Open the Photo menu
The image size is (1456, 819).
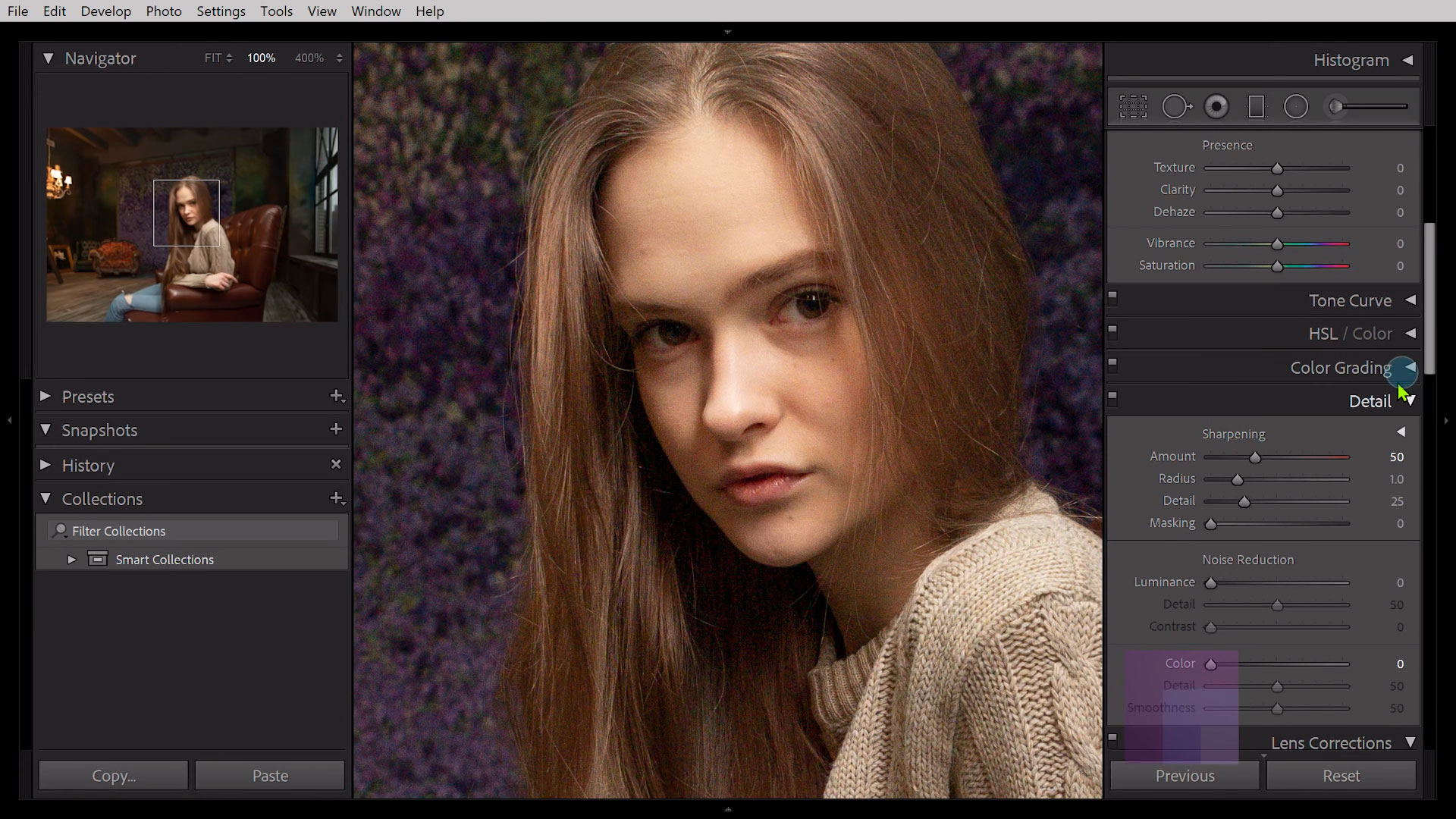pyautogui.click(x=164, y=11)
